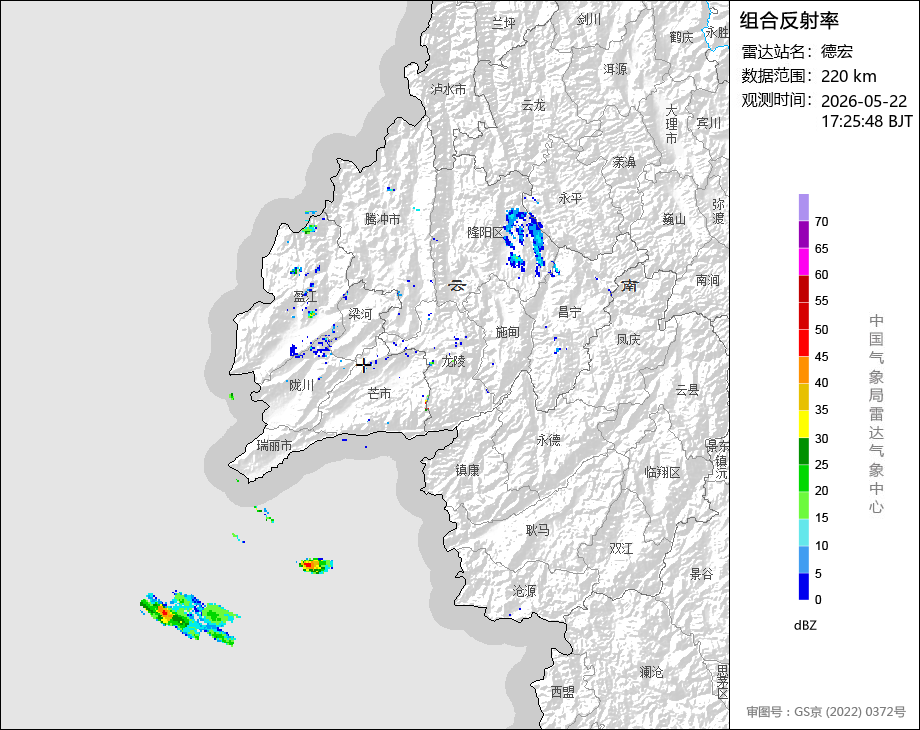Click the 凤庆 map label

[x=628, y=339]
